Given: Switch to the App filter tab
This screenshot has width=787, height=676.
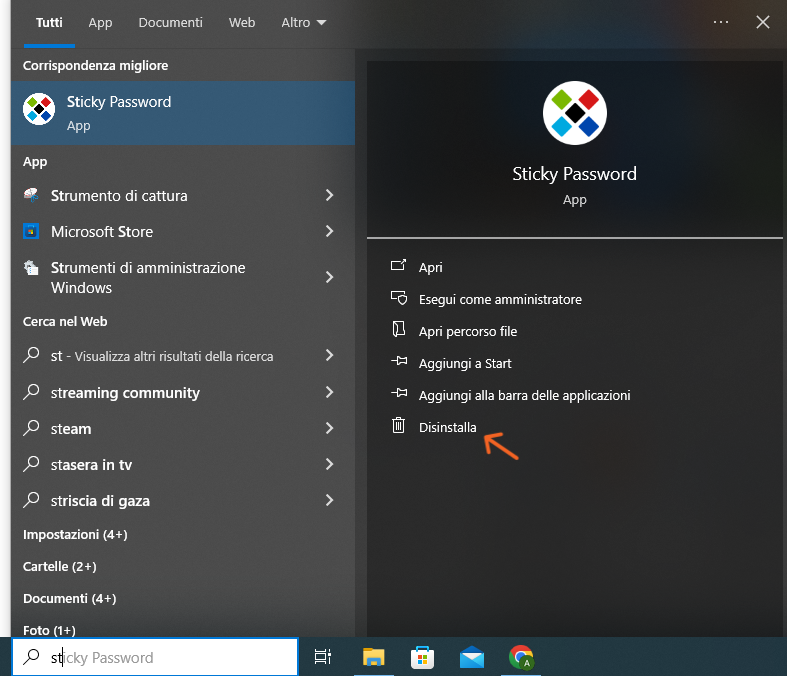Looking at the screenshot, I should (x=100, y=23).
